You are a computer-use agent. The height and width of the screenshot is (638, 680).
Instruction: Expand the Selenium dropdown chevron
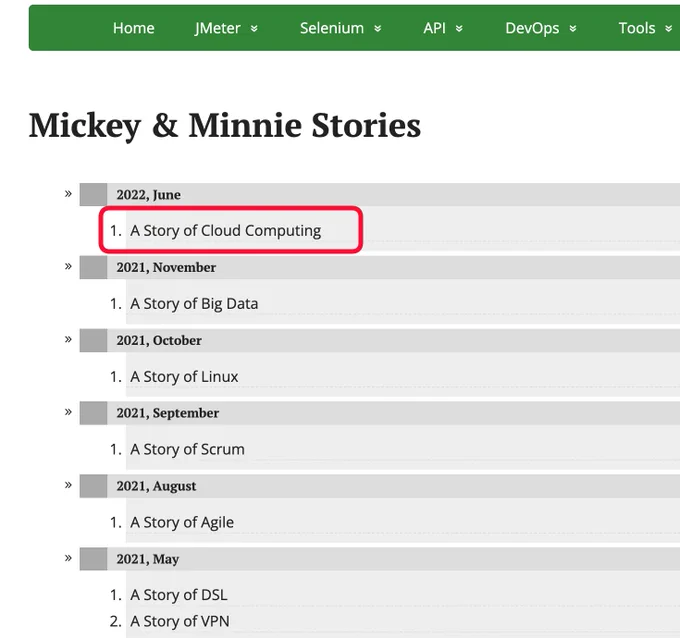click(x=378, y=29)
